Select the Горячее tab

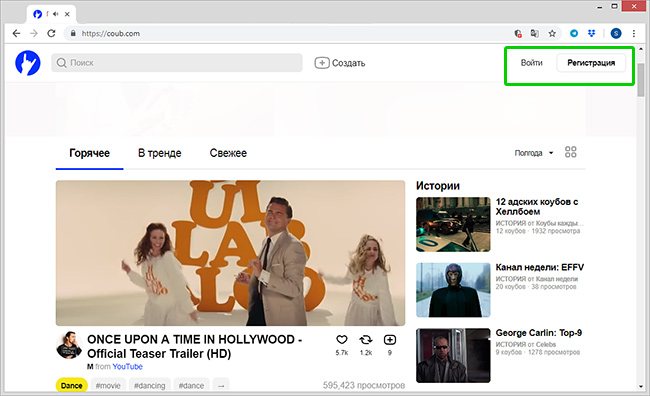coord(90,153)
